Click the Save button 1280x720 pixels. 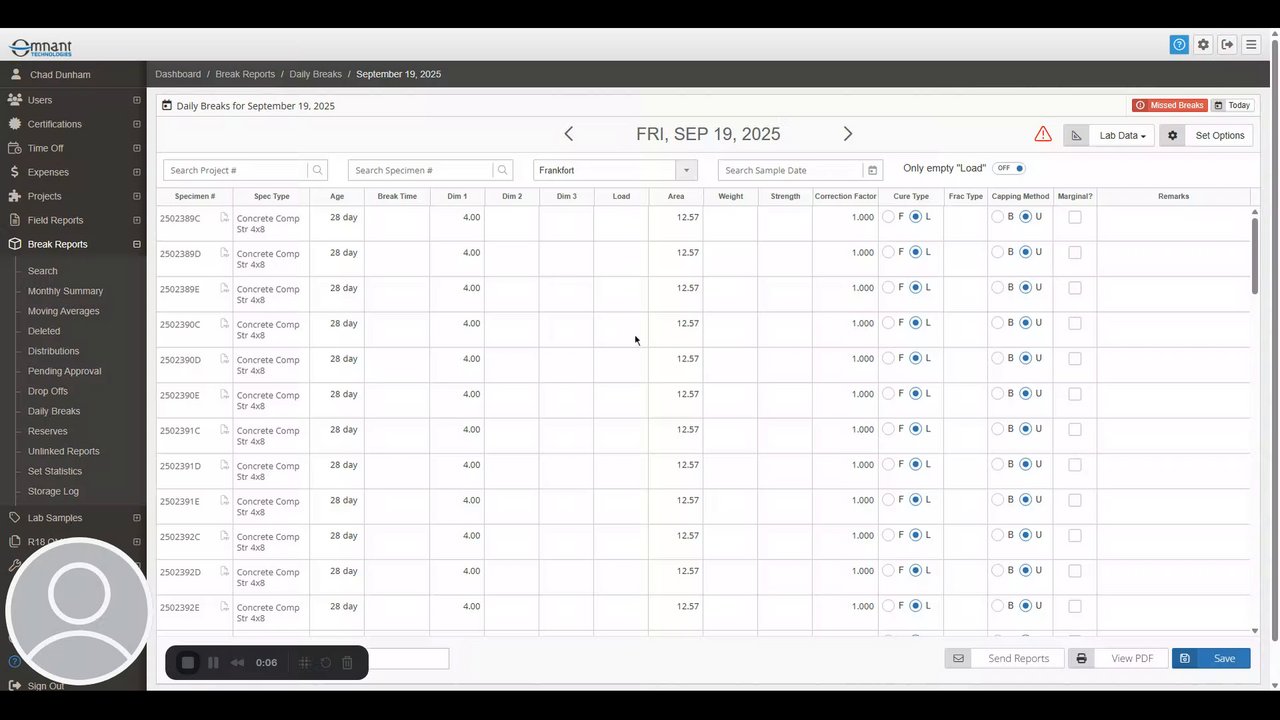coord(1211,658)
